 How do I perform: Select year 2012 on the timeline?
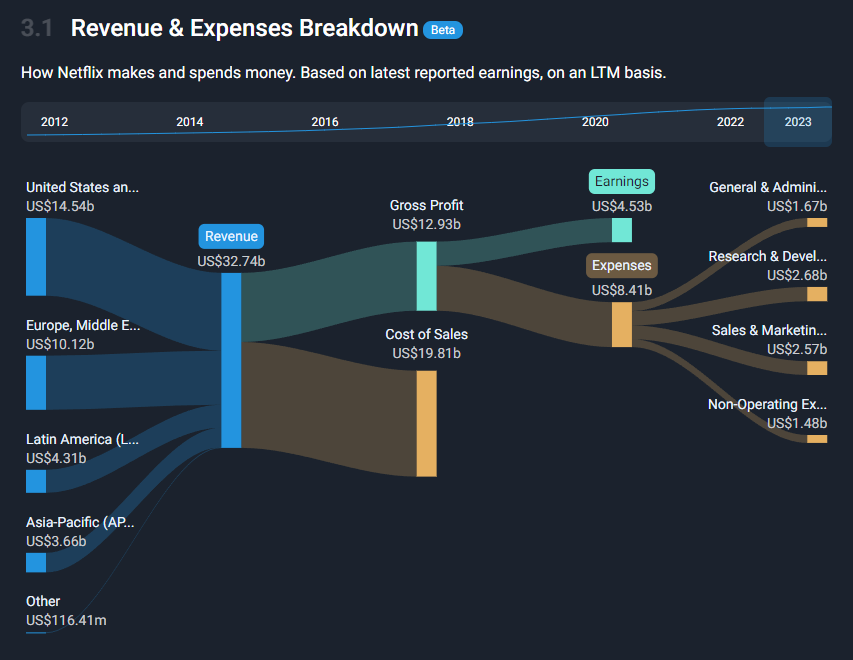[x=54, y=122]
